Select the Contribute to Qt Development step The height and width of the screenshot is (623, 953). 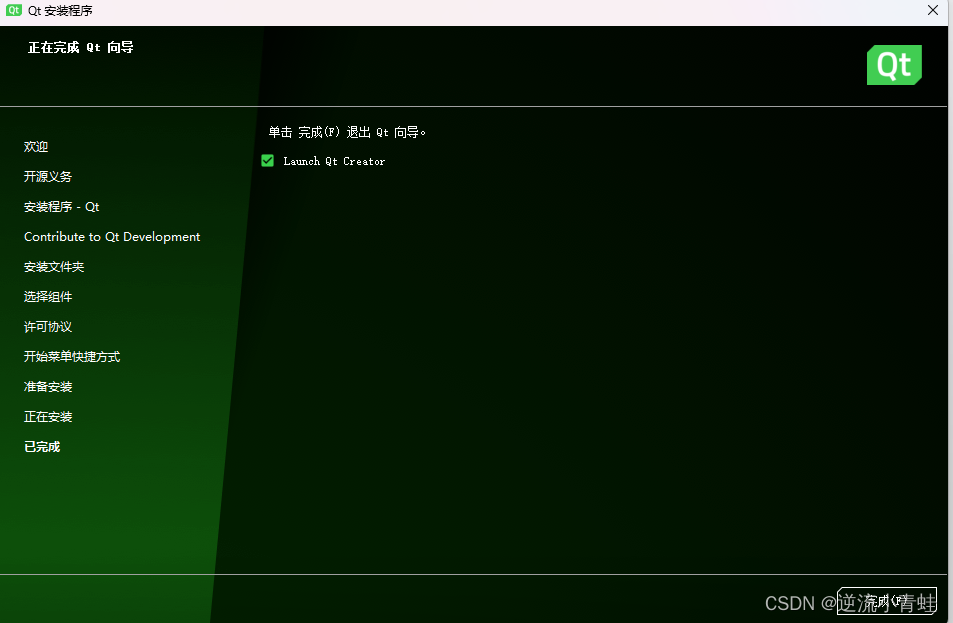click(112, 236)
